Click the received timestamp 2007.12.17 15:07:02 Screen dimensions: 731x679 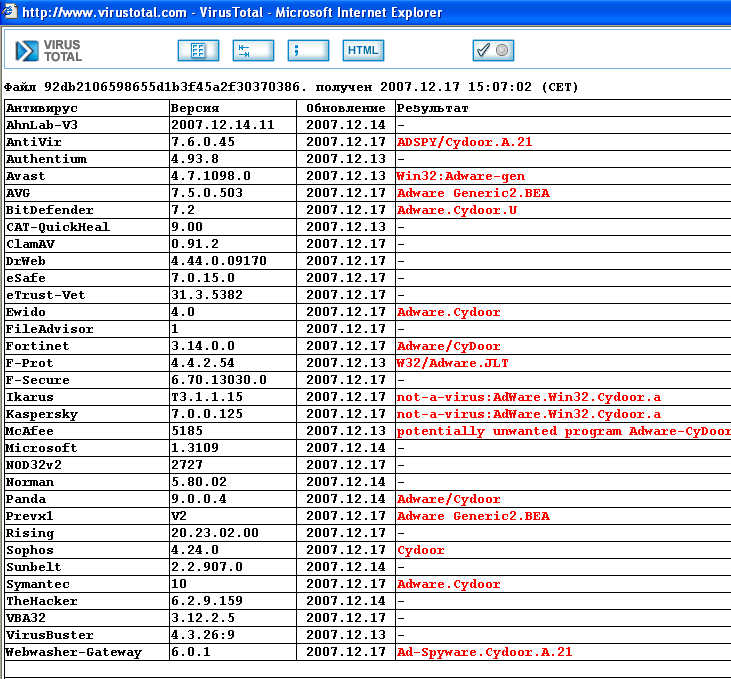tap(455, 87)
